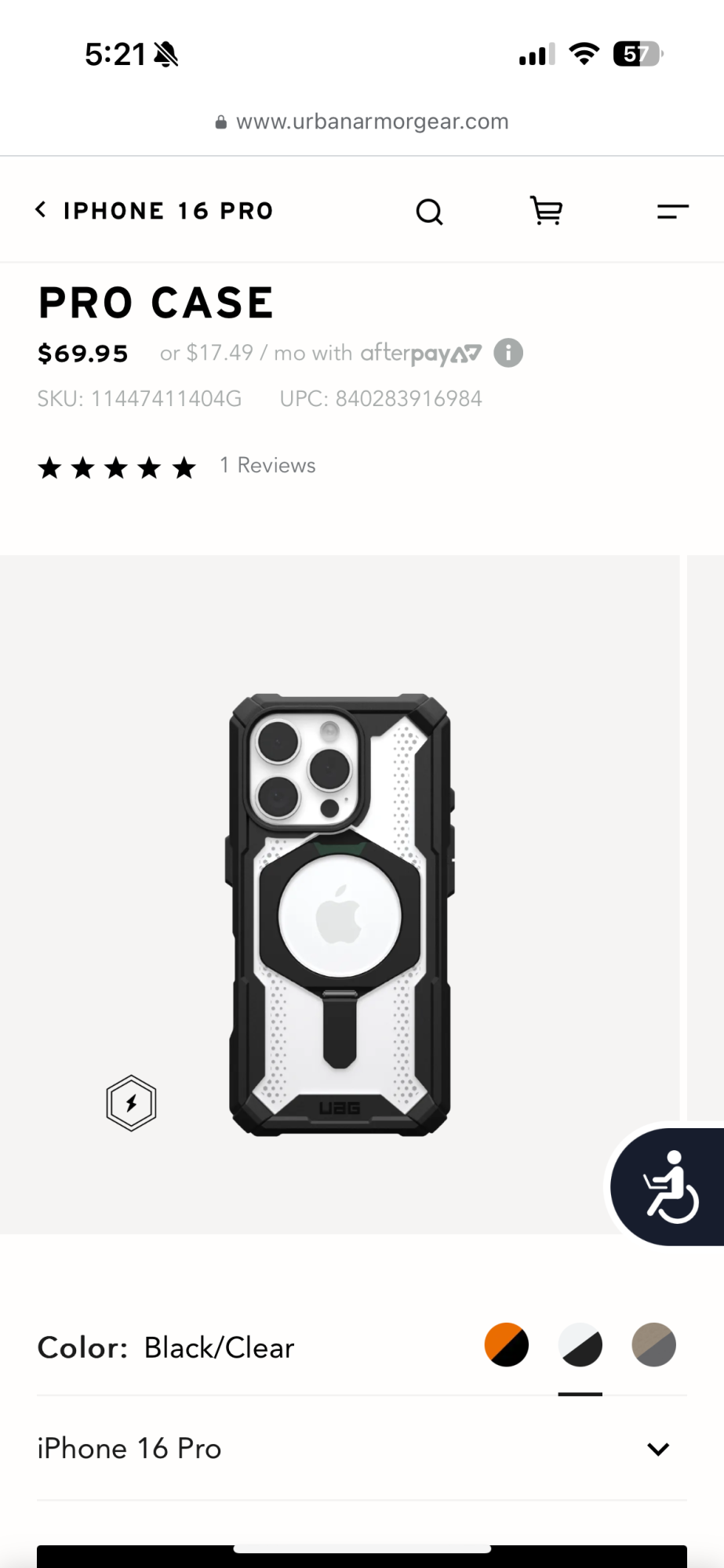This screenshot has height=1568, width=724.
Task: Open the shopping cart
Action: pos(546,211)
